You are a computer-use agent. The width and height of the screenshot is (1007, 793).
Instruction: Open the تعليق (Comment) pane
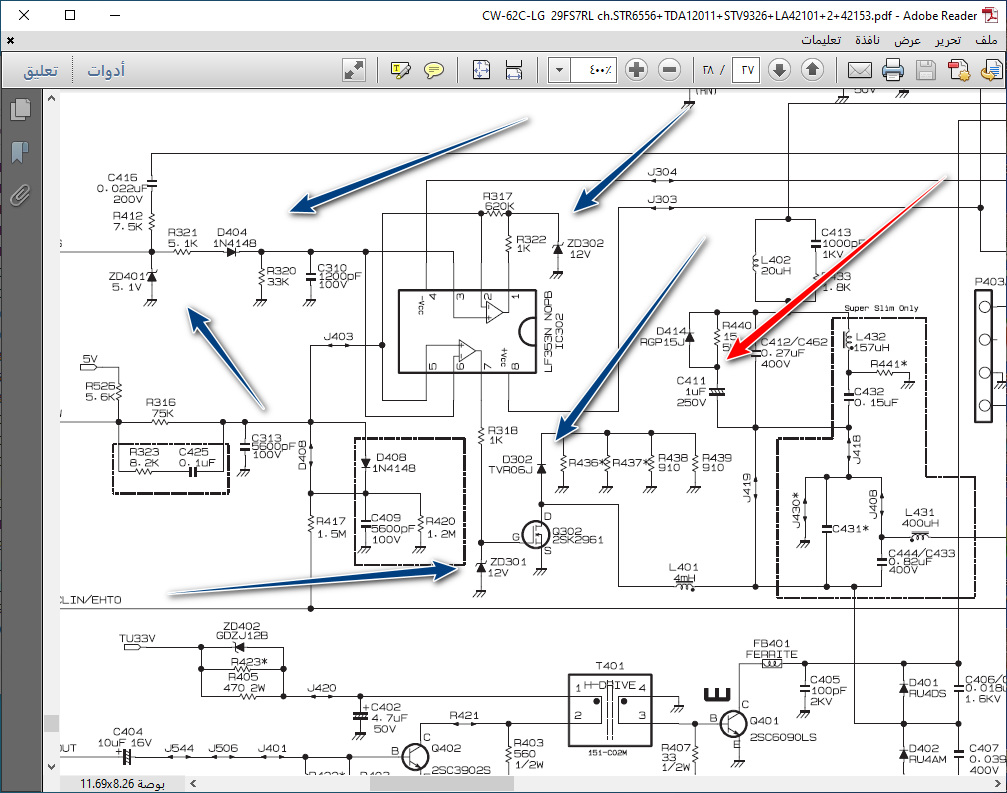coord(40,70)
